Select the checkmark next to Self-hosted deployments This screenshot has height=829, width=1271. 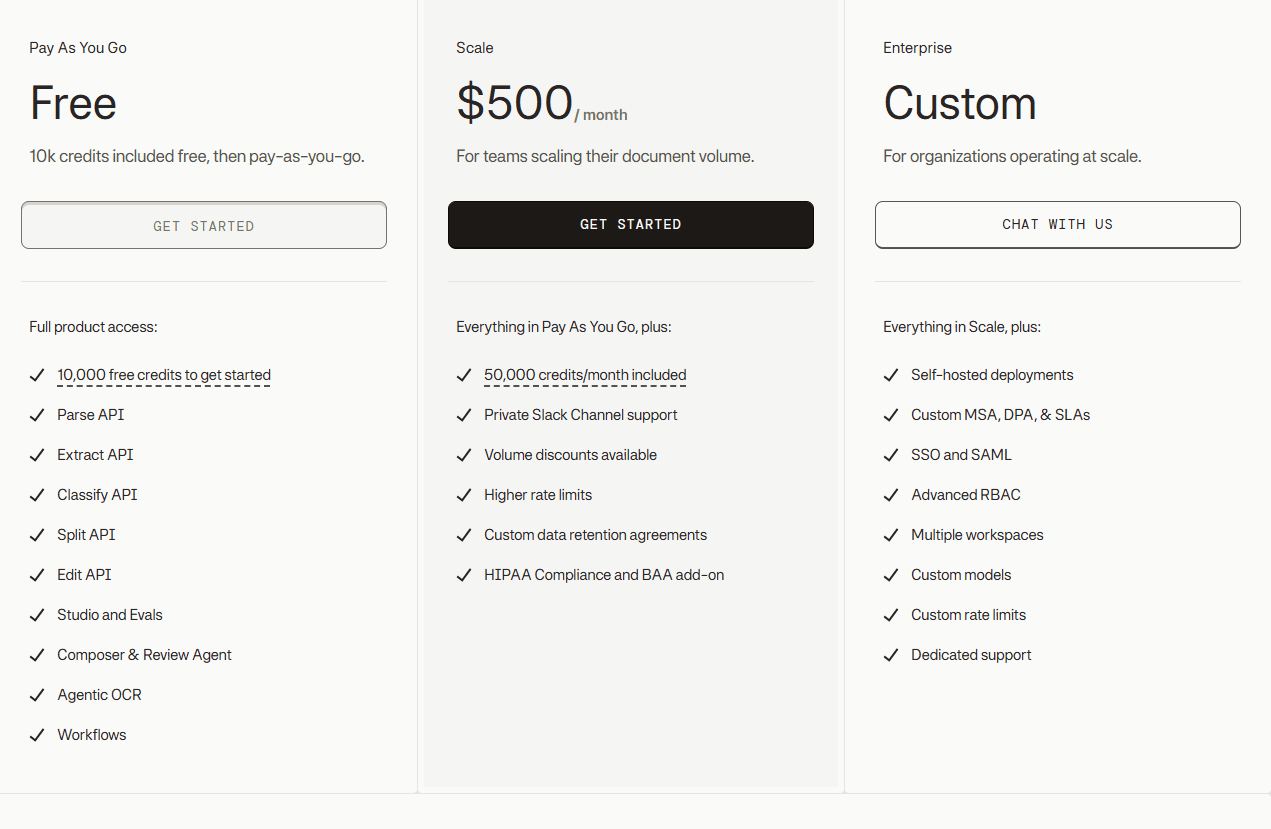pos(891,374)
